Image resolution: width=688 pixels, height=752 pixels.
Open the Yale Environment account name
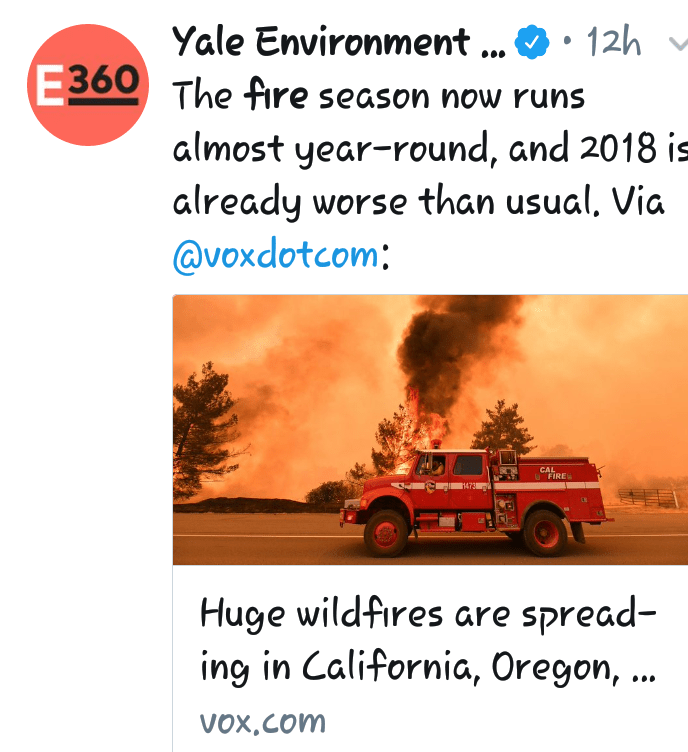pyautogui.click(x=320, y=42)
